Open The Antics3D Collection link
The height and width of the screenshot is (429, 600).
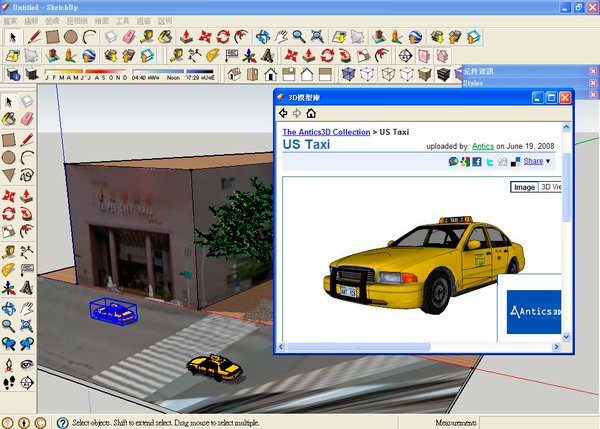(326, 132)
